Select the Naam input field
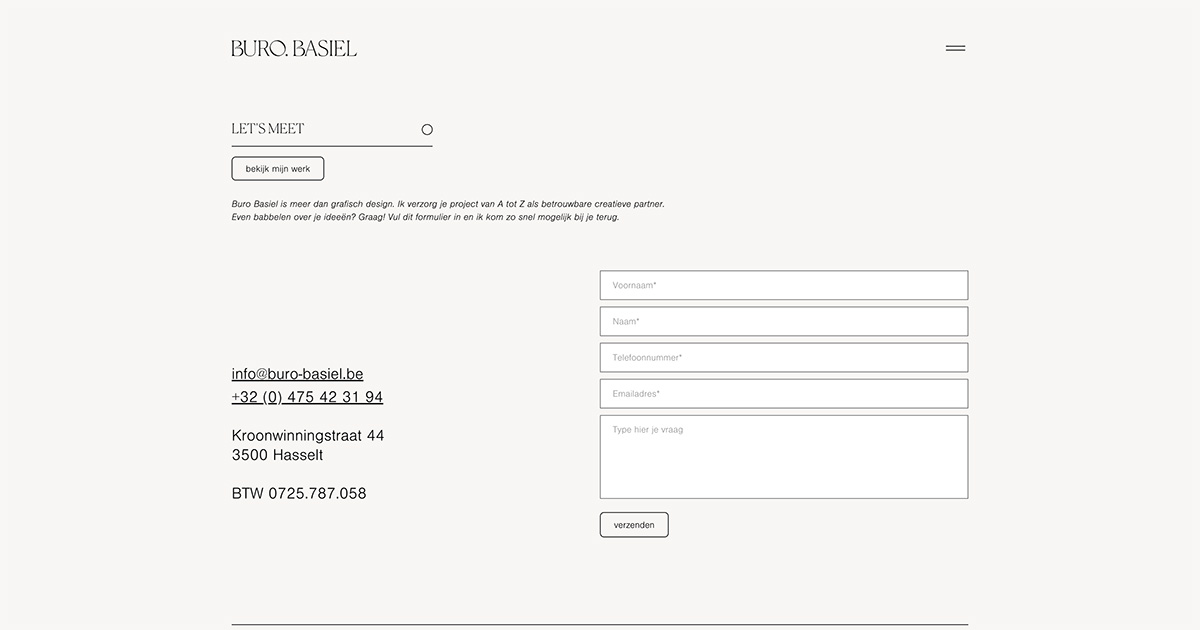 point(783,321)
